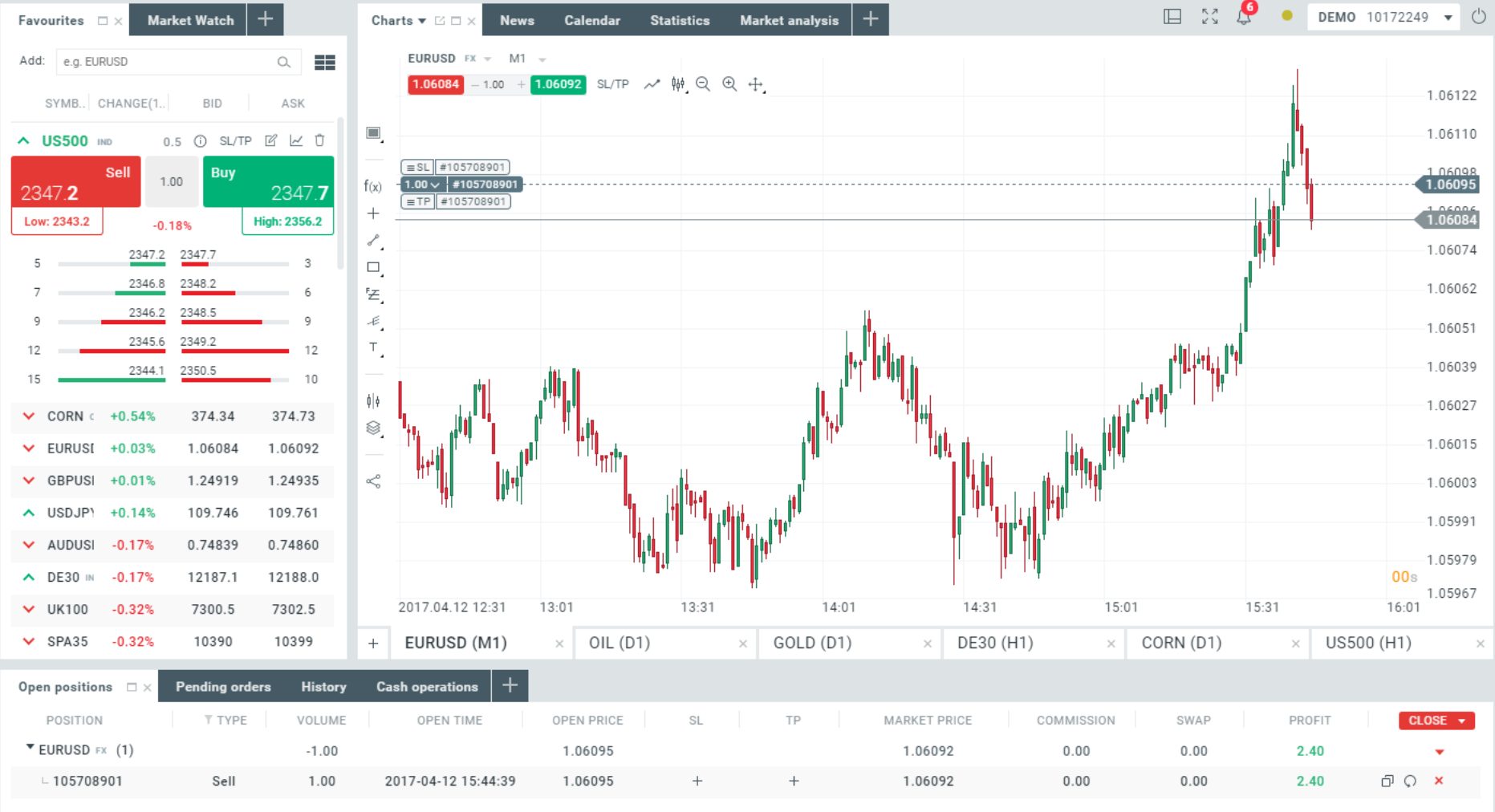Delete US500 with the trash icon
1495x812 pixels.
[x=319, y=140]
